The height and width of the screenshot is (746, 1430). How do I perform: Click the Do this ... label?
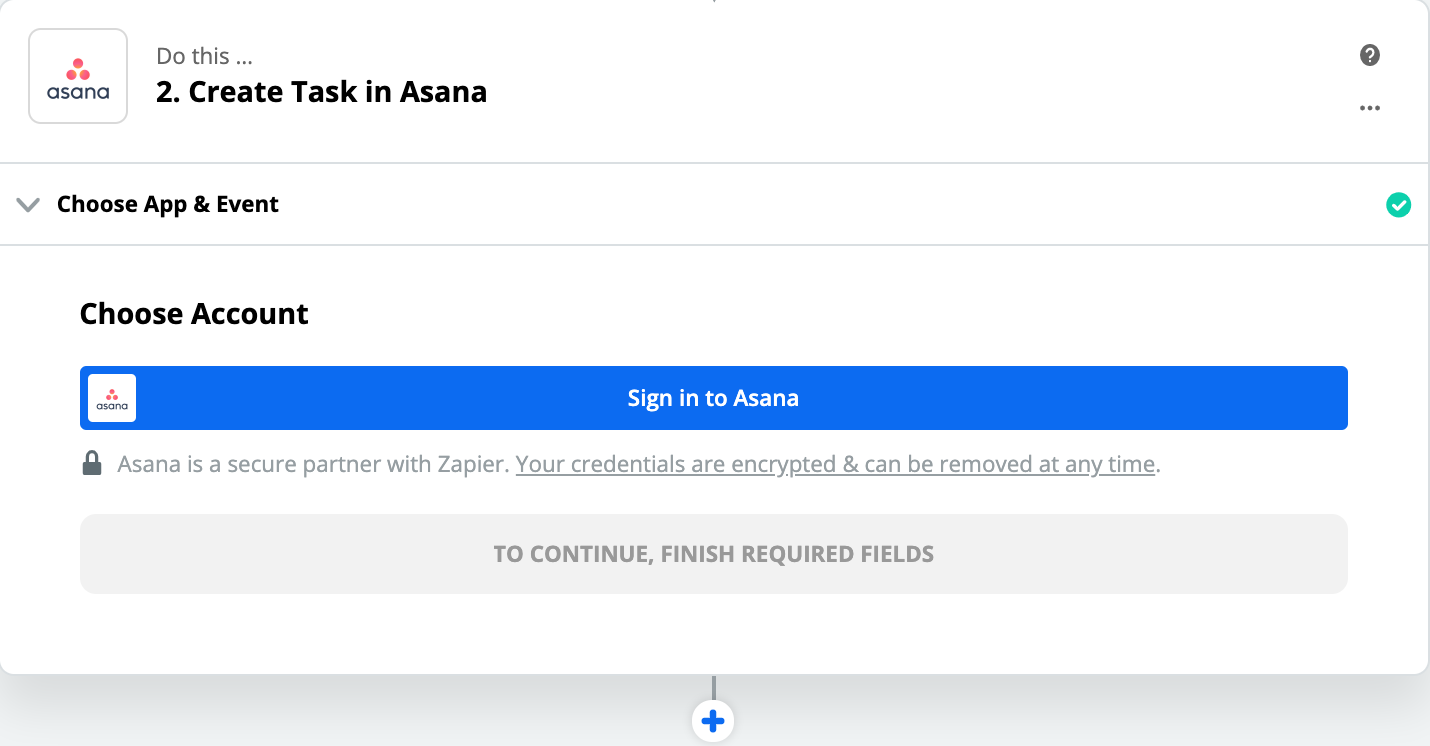tap(205, 56)
